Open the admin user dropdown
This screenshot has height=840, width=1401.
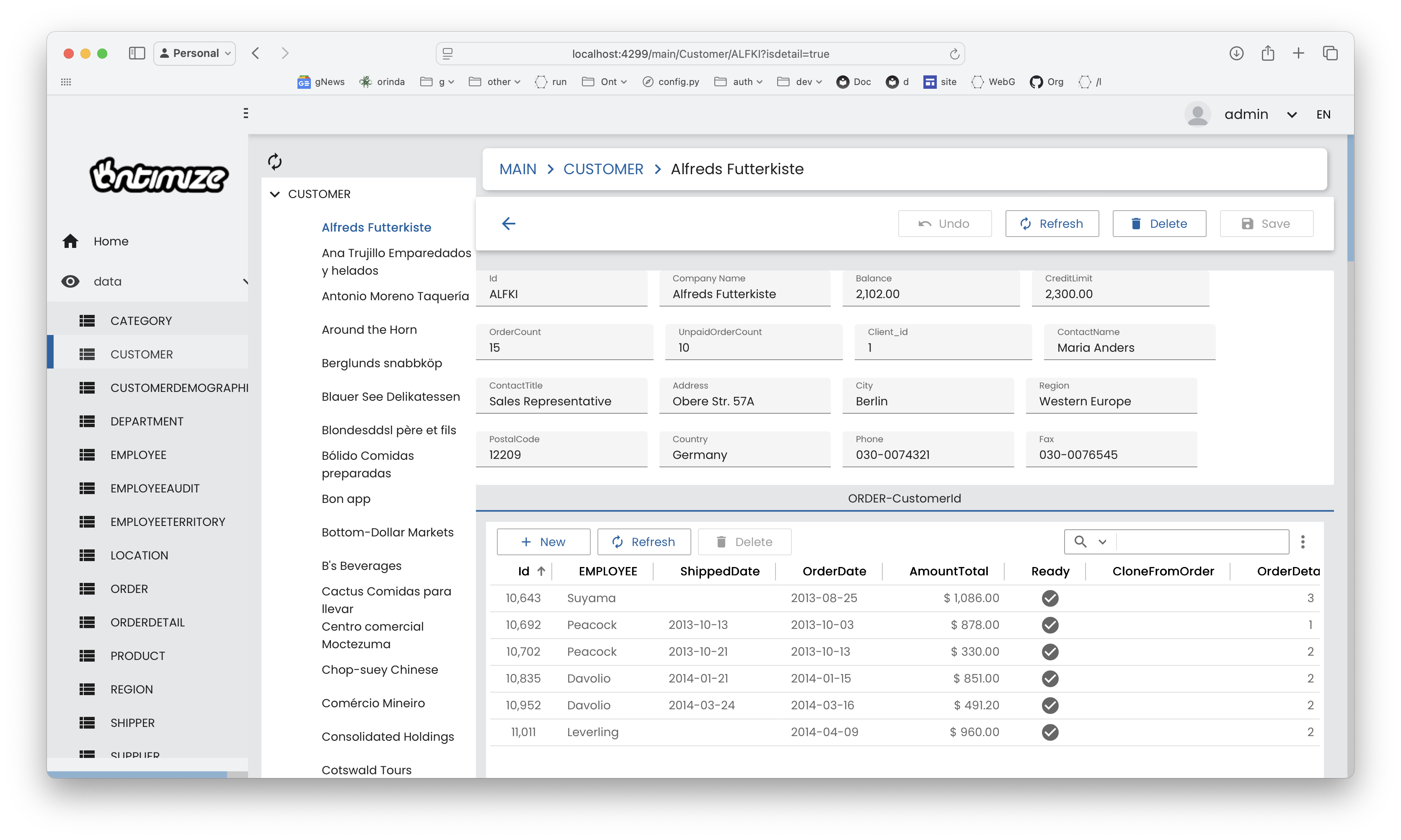[x=1291, y=115]
